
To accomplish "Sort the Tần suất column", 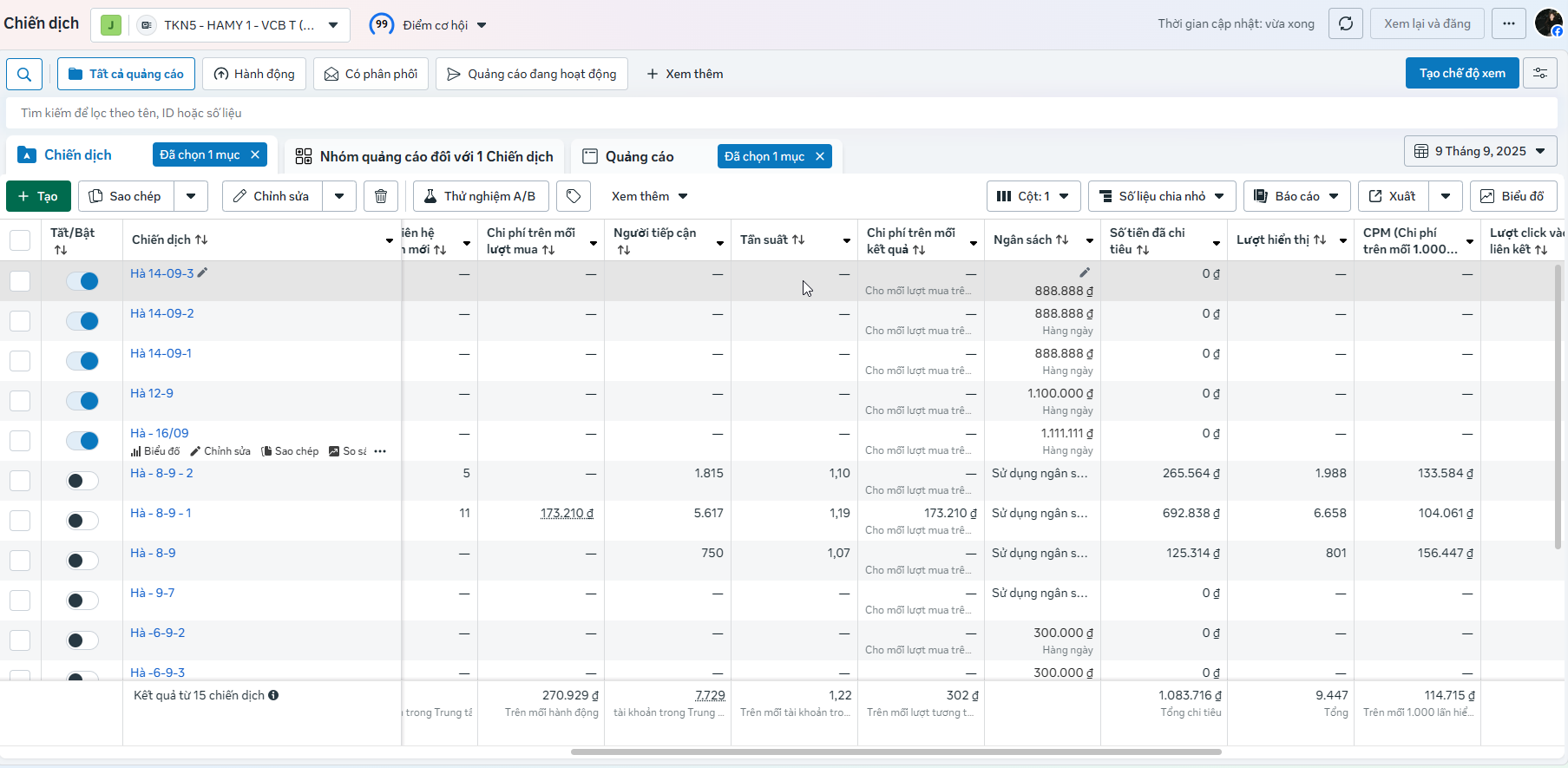I will click(x=798, y=240).
